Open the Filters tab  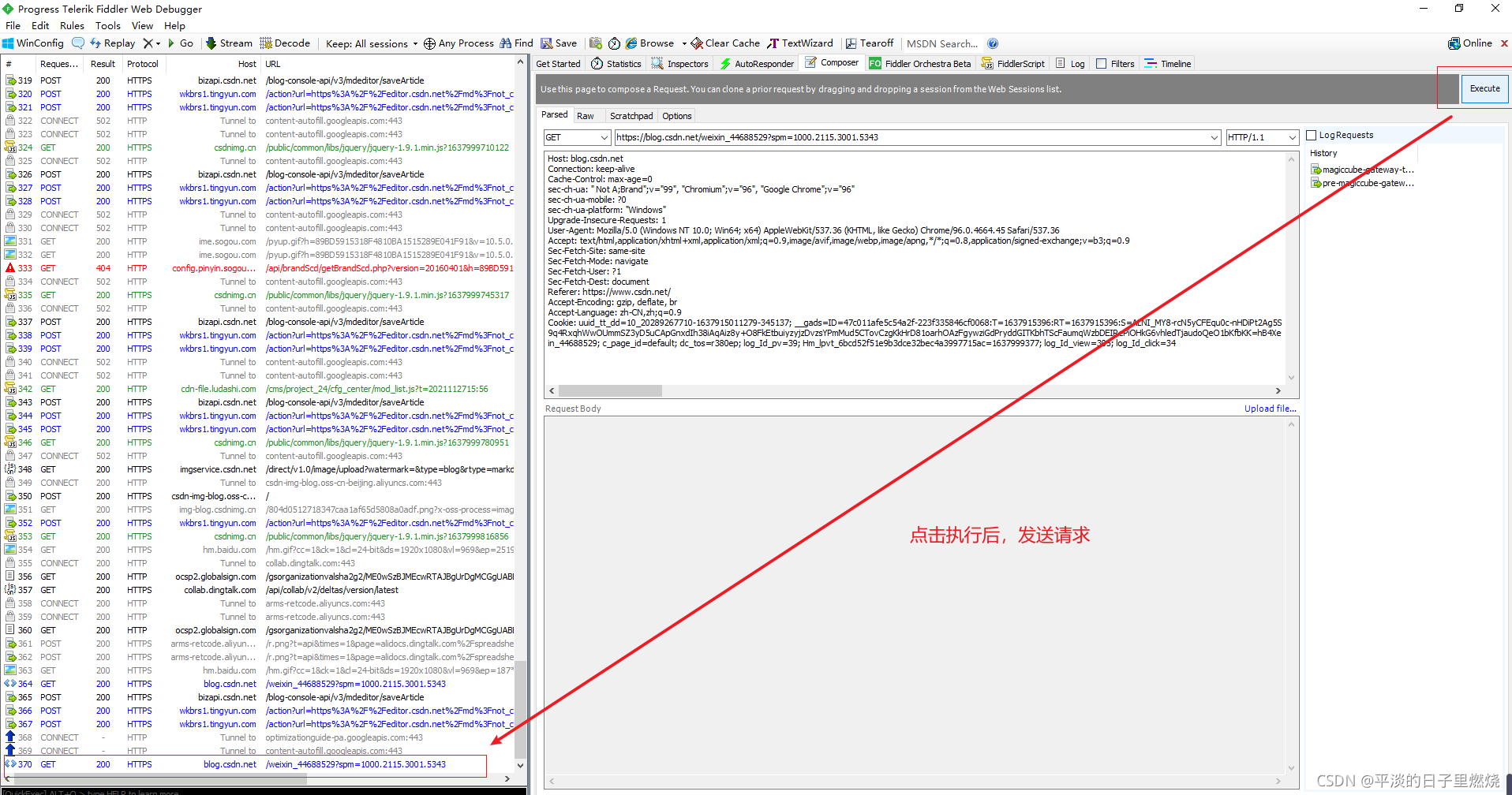[1115, 64]
